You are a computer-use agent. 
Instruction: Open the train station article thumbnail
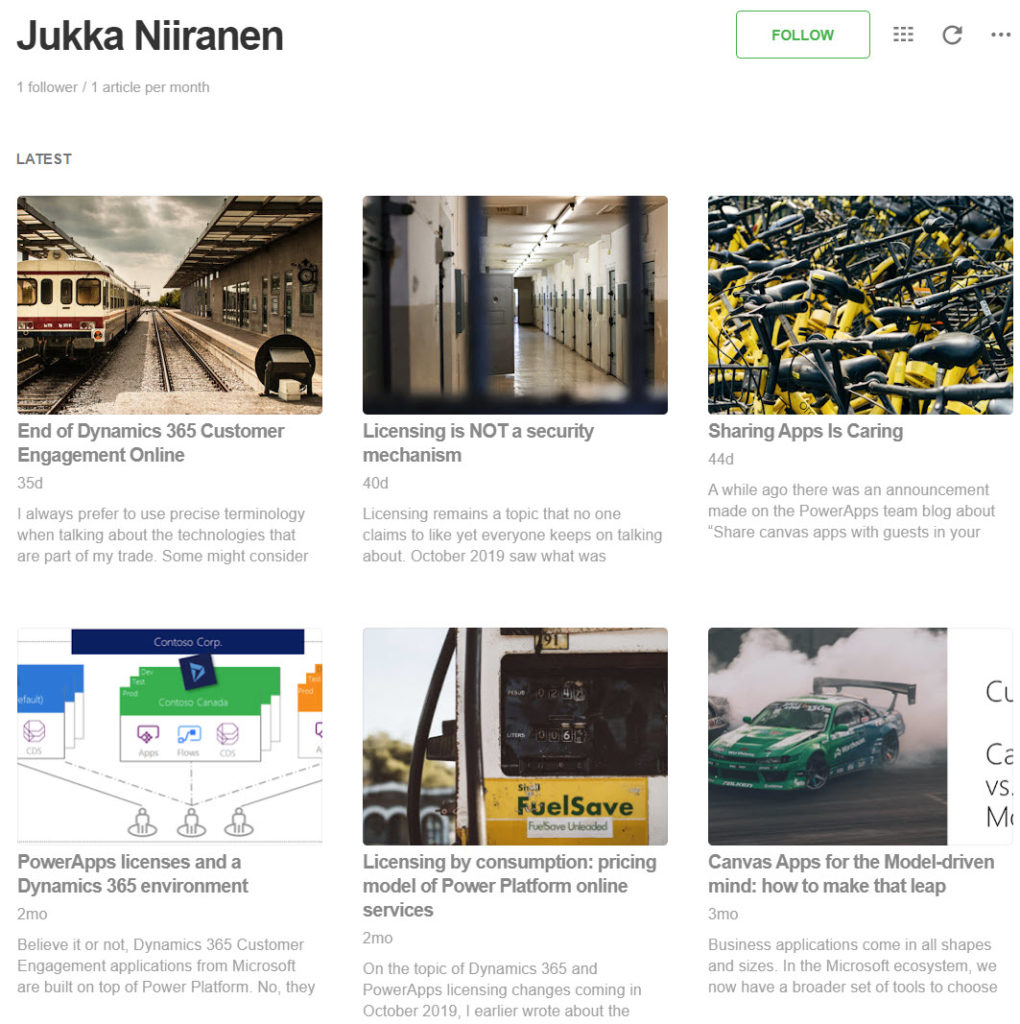[x=170, y=305]
